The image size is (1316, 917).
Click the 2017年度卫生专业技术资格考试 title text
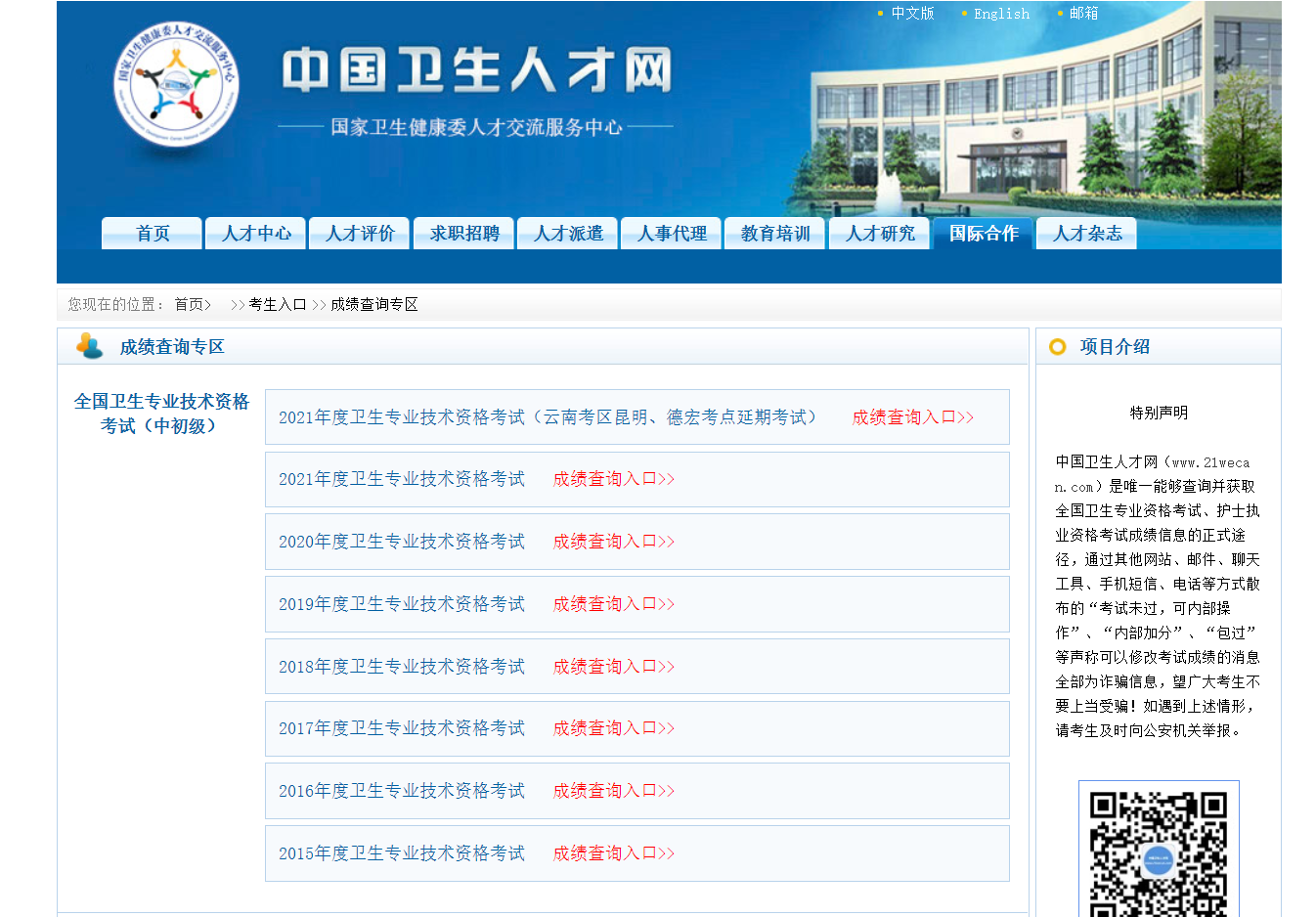402,728
